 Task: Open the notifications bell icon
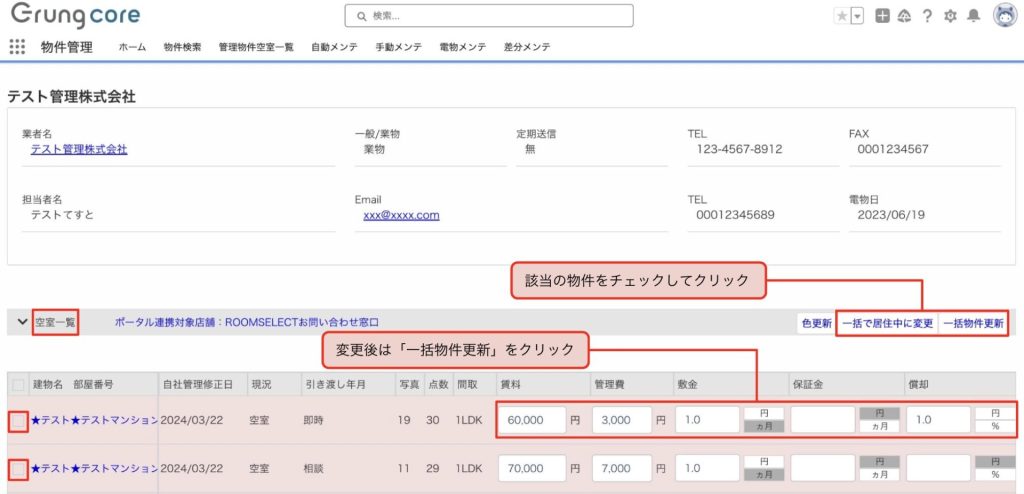pyautogui.click(x=973, y=16)
